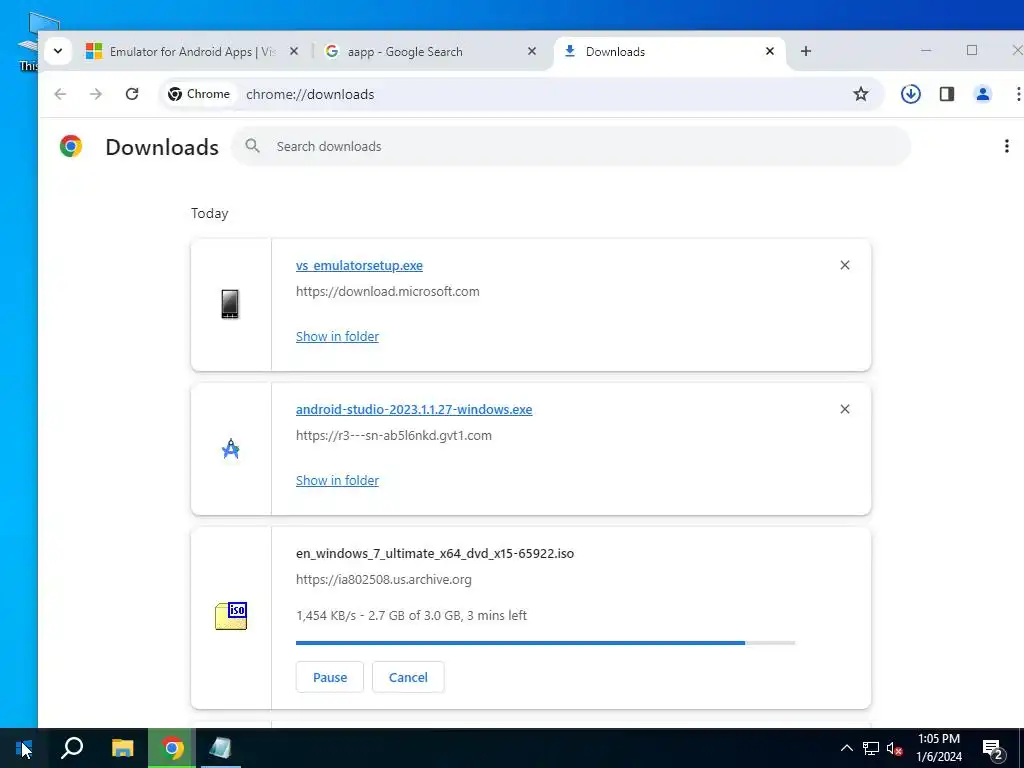Click the iso file icon
Viewport: 1024px width, 768px height.
point(231,616)
